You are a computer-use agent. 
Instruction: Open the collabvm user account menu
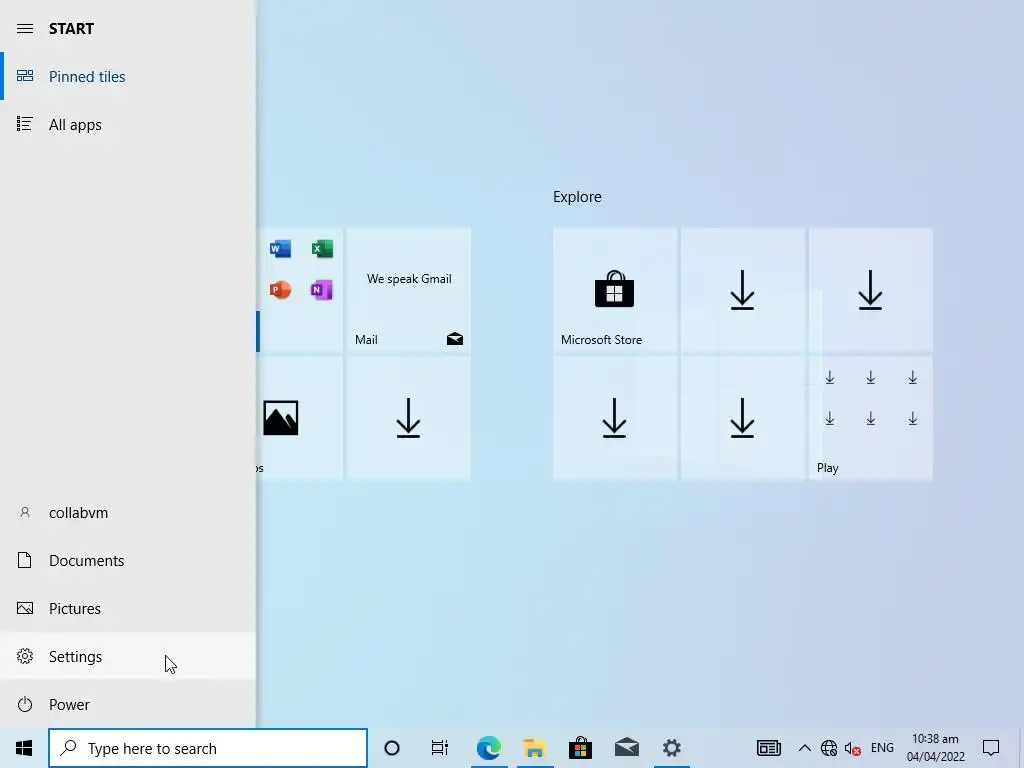pos(128,513)
